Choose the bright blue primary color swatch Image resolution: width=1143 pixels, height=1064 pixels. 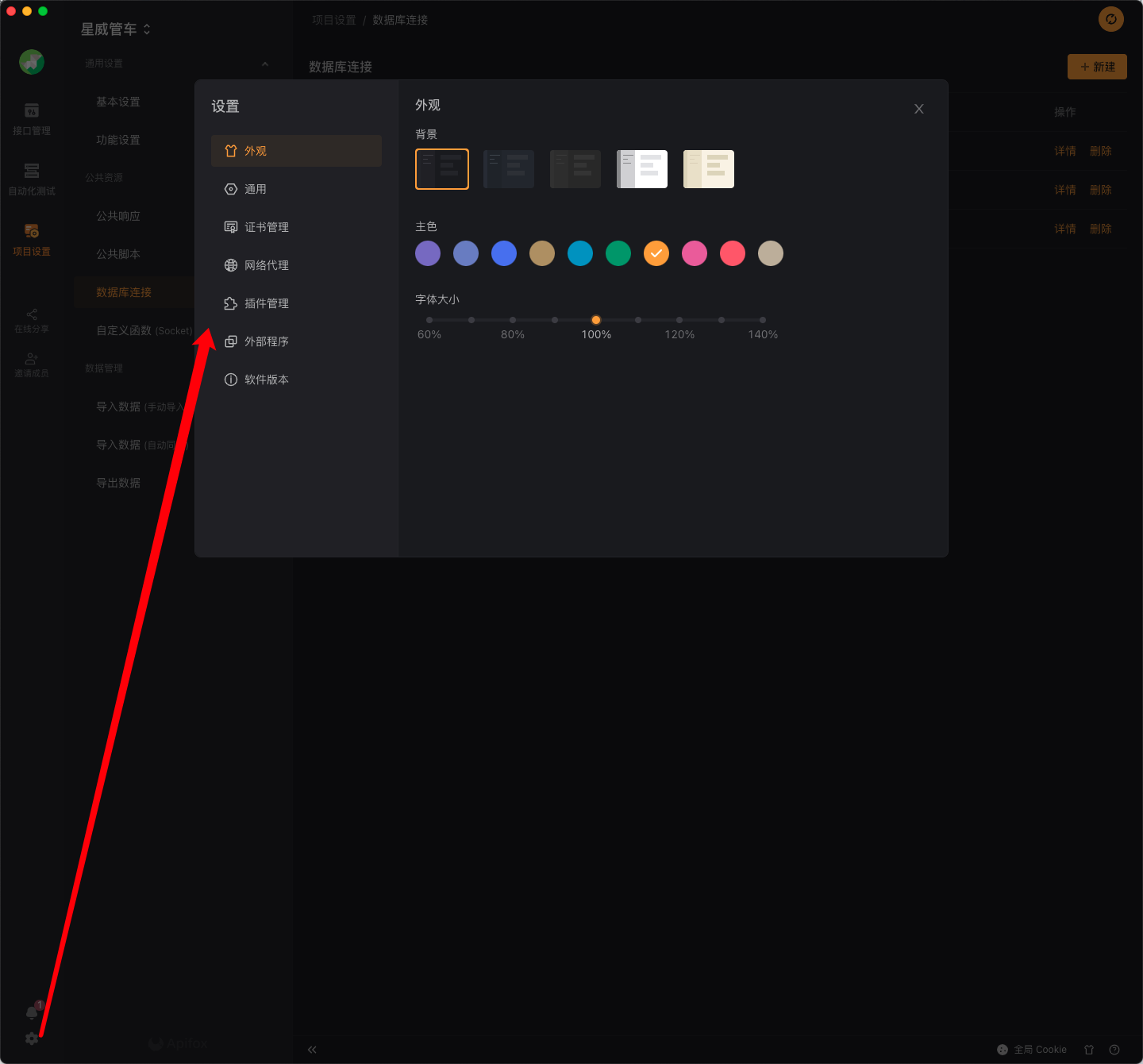click(504, 253)
